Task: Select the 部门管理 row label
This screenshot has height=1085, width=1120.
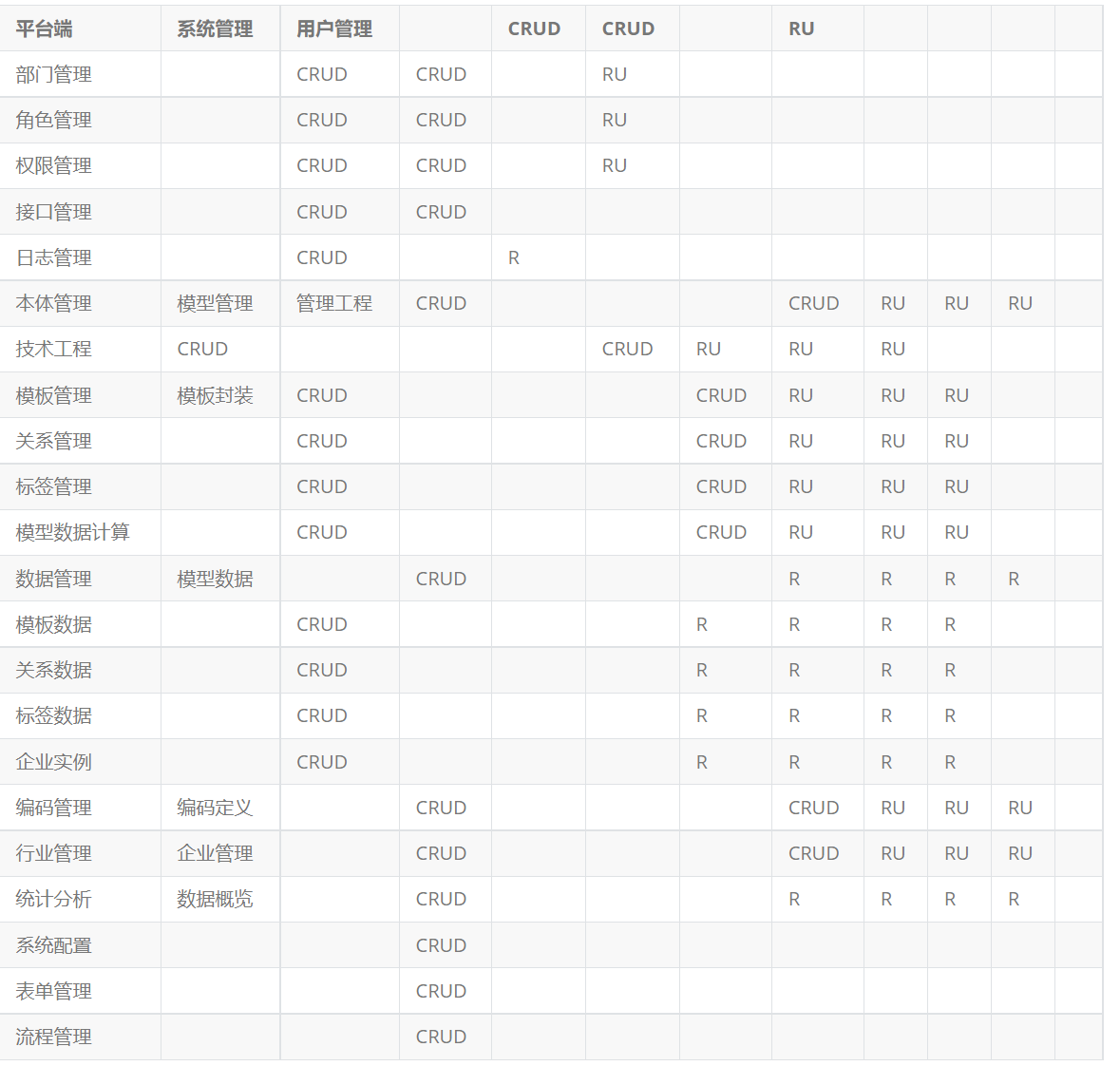Action: click(x=53, y=74)
